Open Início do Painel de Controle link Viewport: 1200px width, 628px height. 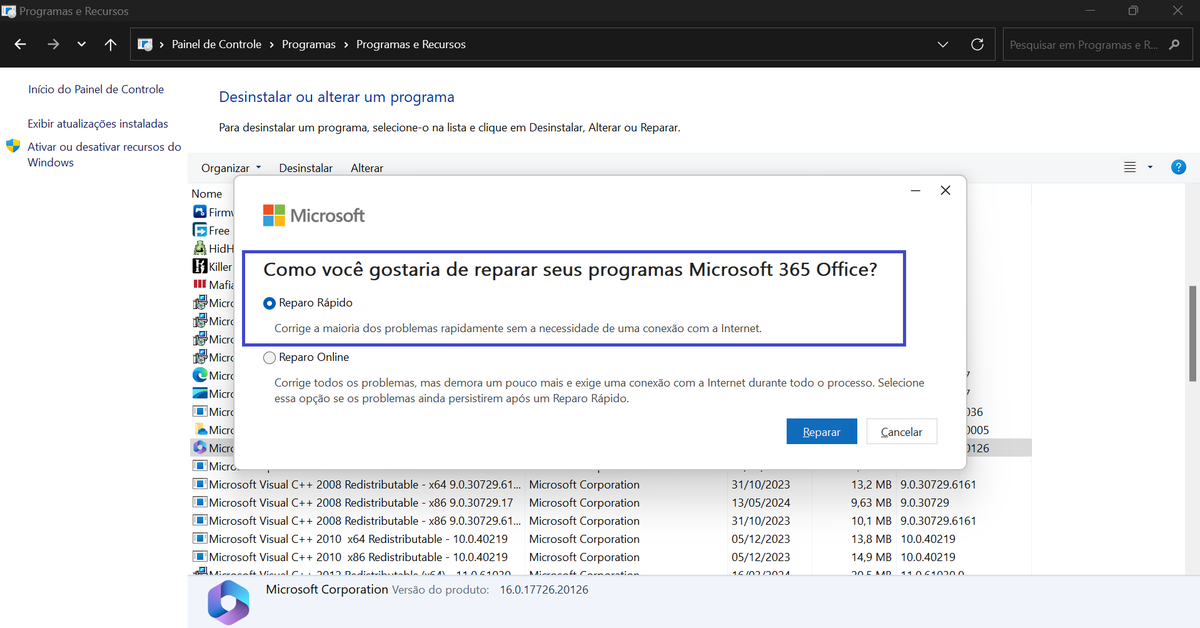click(96, 89)
